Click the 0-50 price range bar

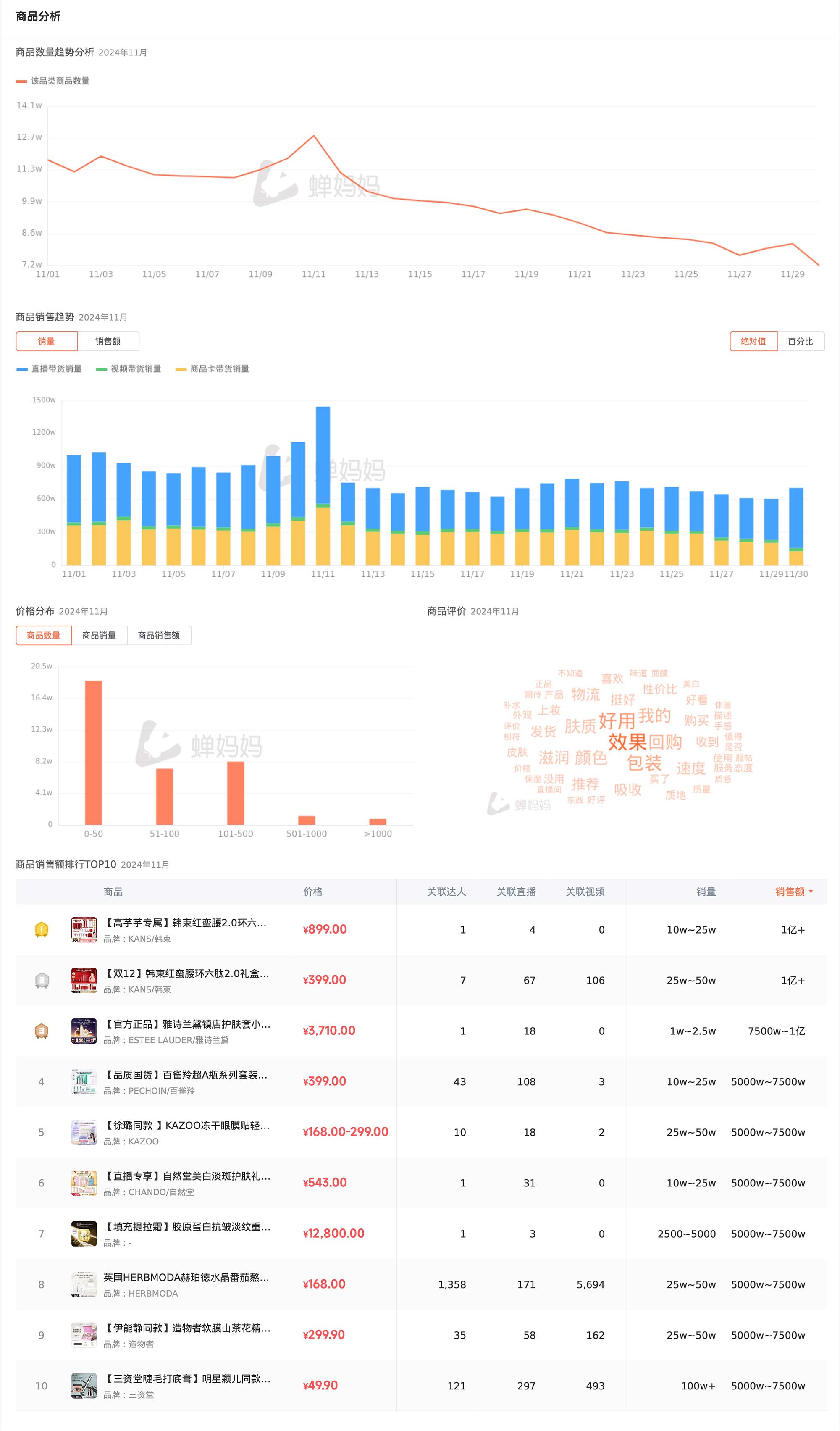(94, 752)
